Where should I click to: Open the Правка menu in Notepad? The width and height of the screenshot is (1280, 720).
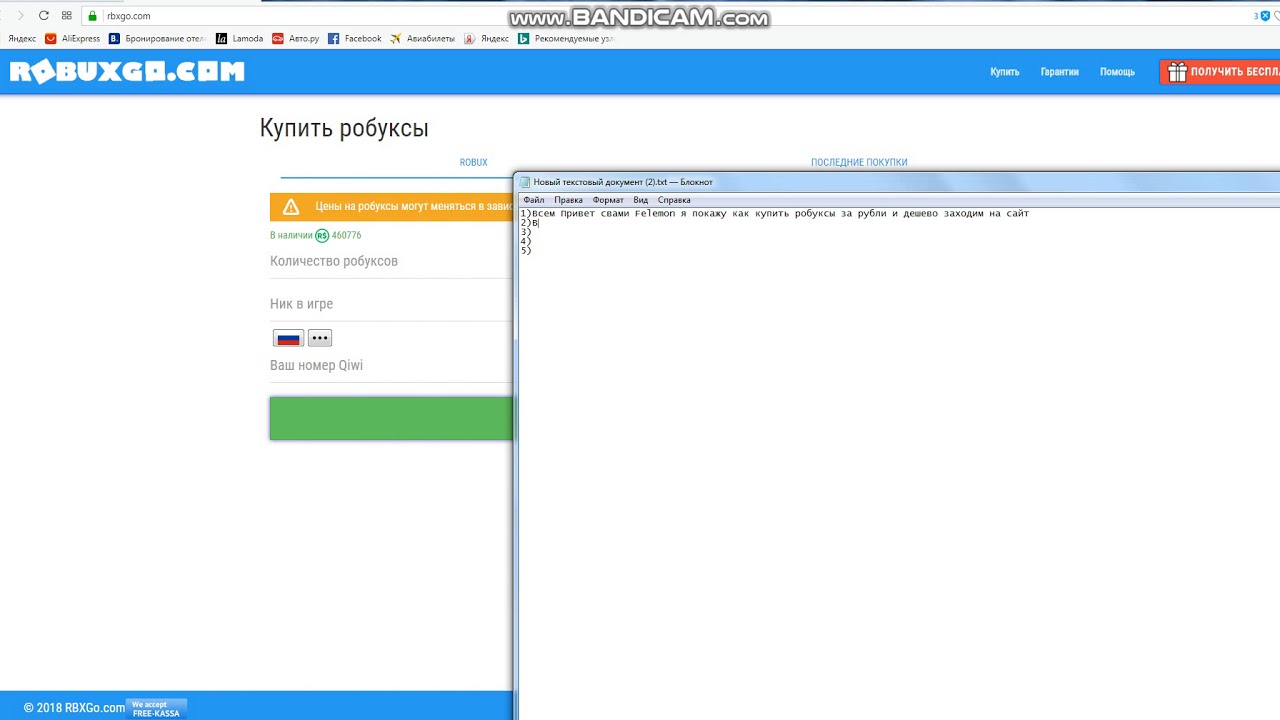point(568,200)
